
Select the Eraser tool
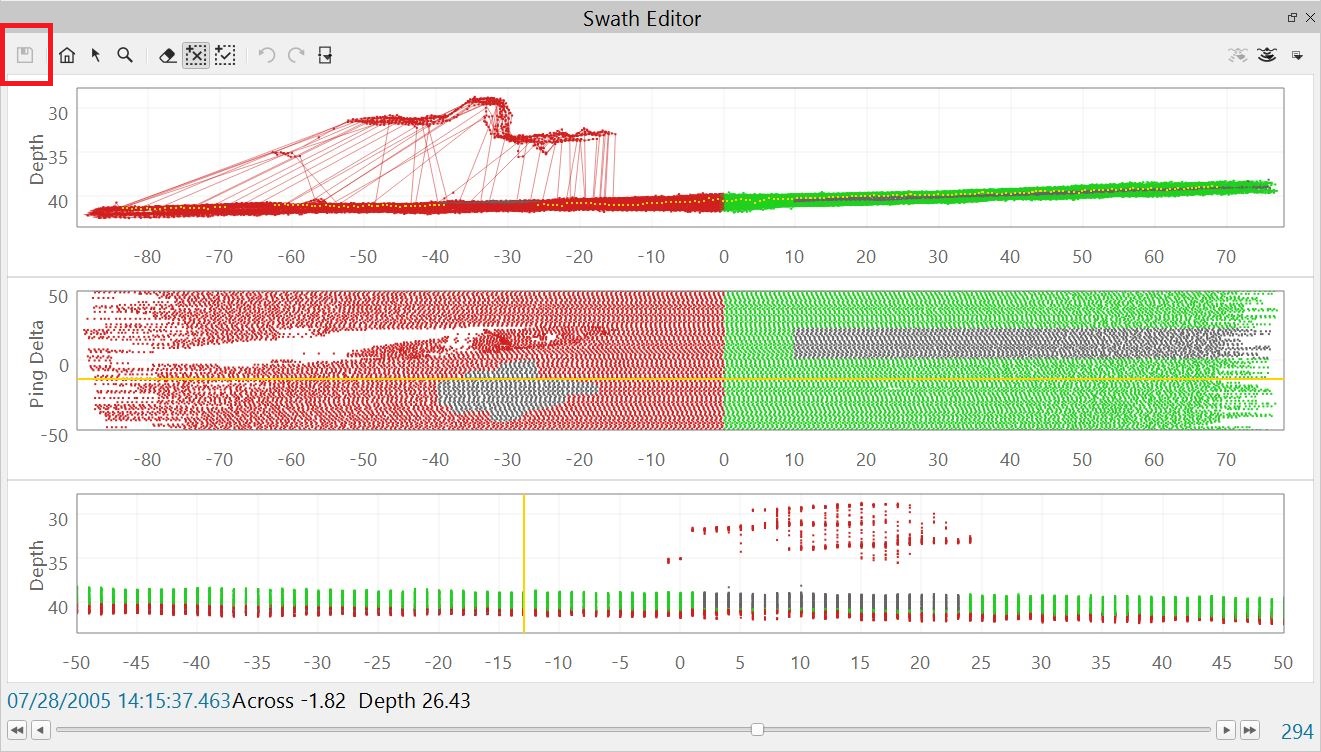tap(168, 56)
